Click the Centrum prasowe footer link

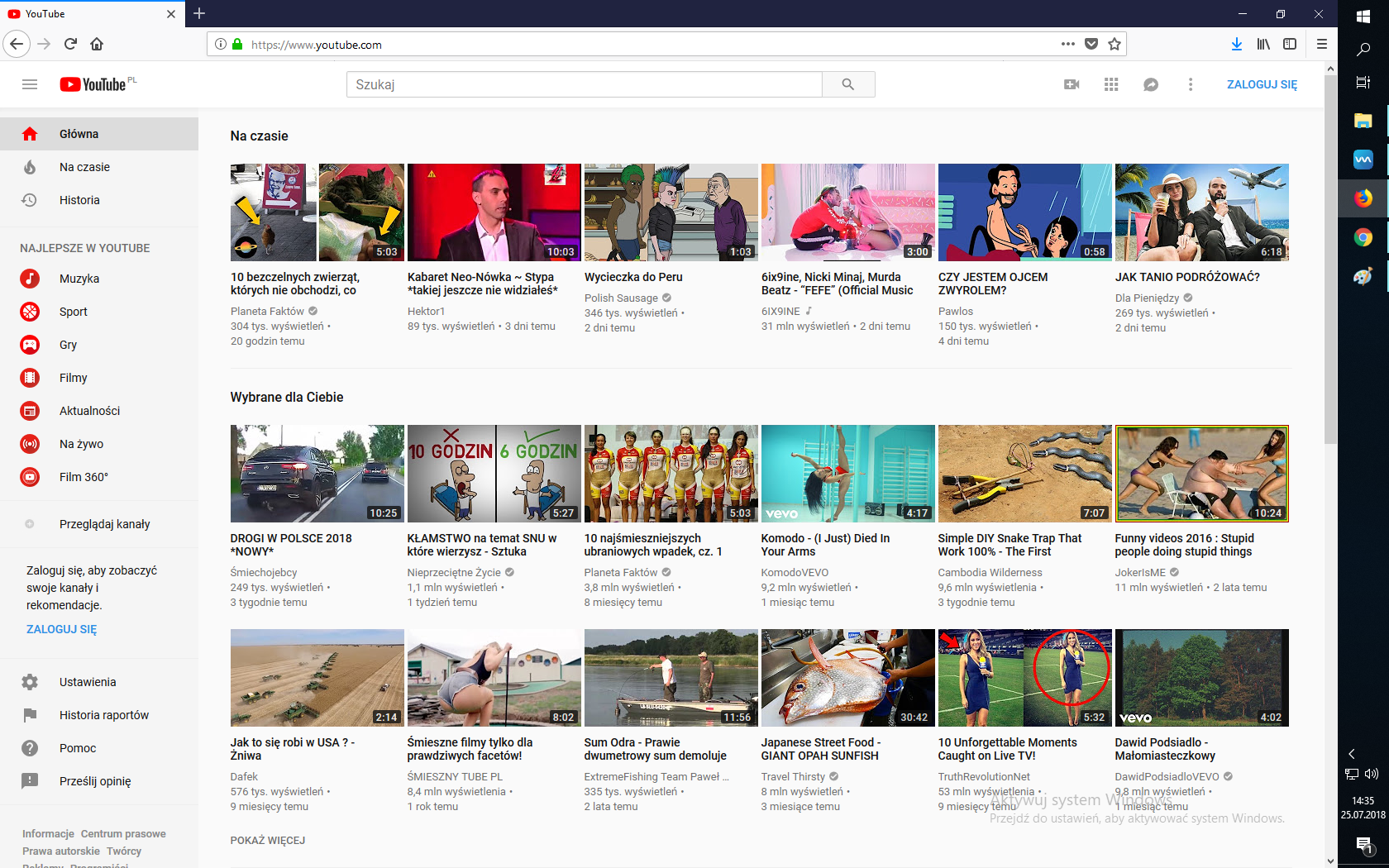[x=123, y=834]
